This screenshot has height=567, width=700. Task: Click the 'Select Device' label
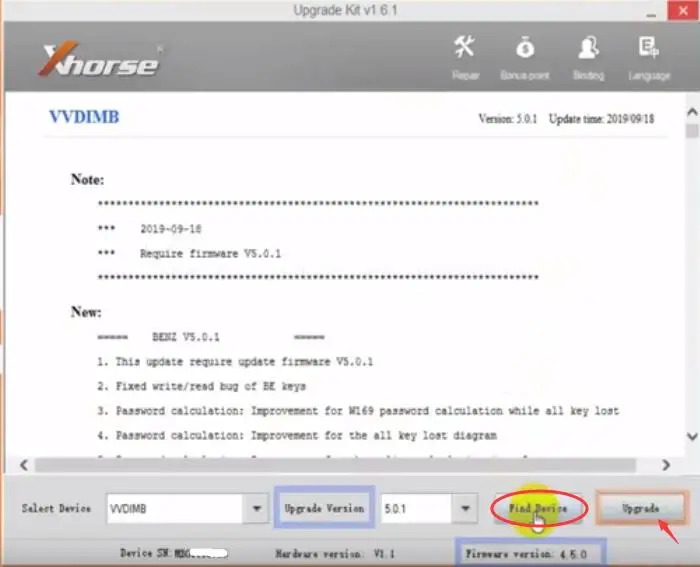[x=56, y=508]
